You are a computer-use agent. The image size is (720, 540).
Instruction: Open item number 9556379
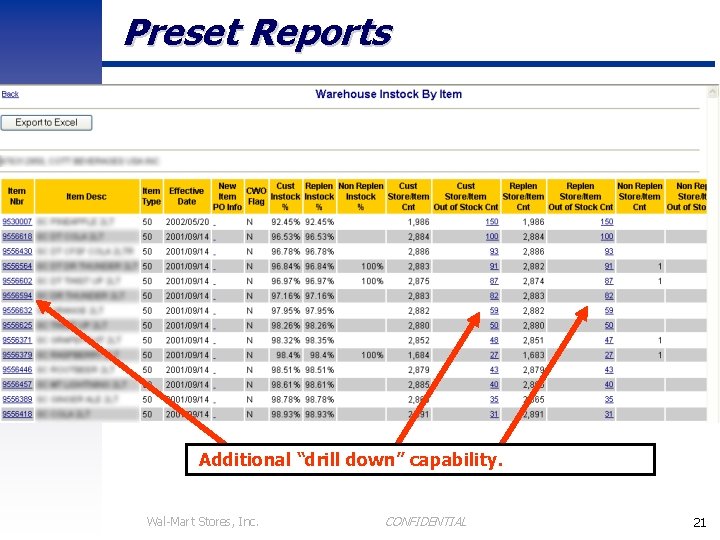[x=17, y=355]
